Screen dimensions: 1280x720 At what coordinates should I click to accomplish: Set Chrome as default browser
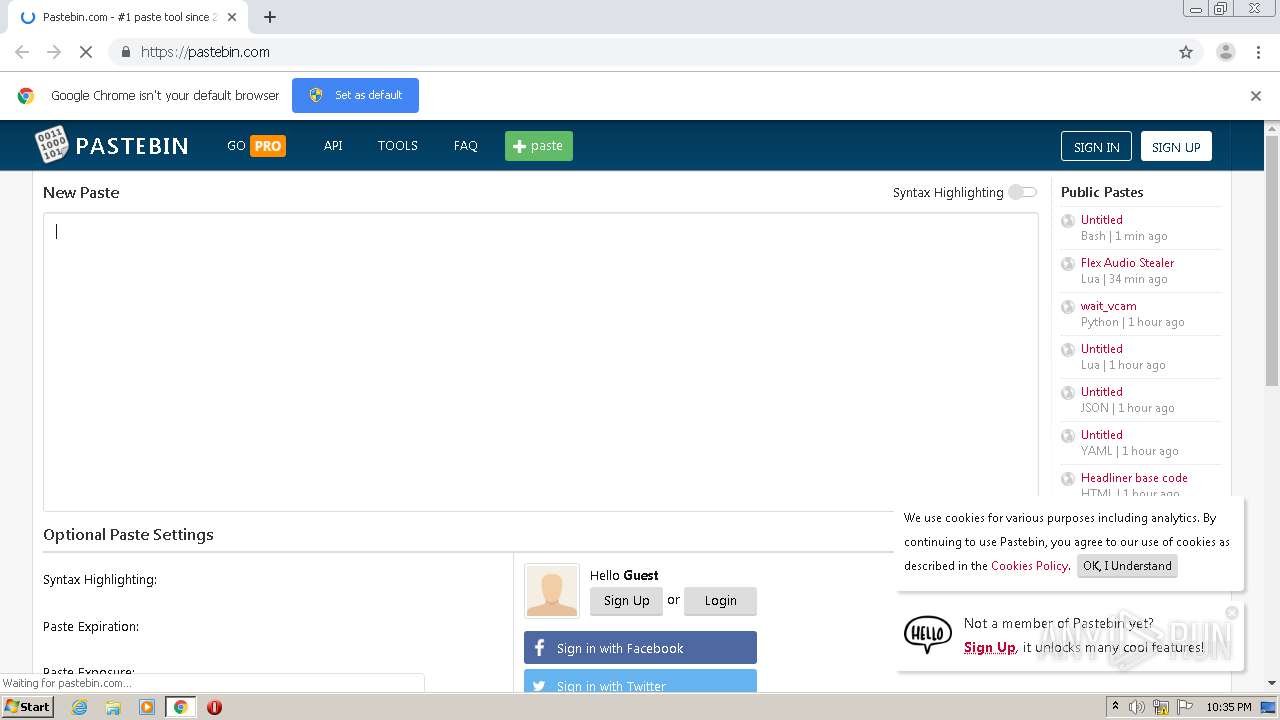tap(355, 96)
